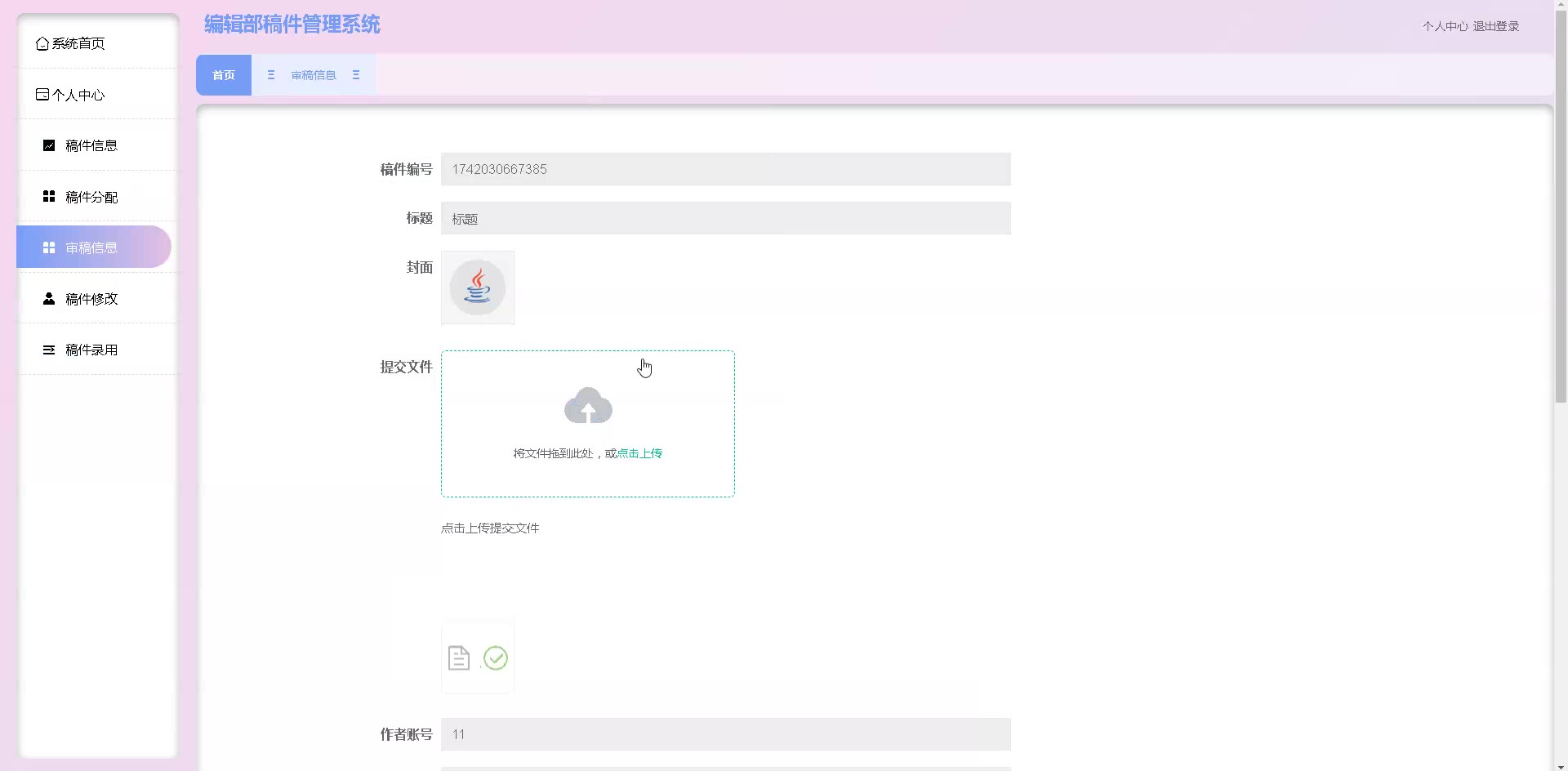Viewport: 1568px width, 771px height.
Task: Click the person icon beside 稿件修改
Action: click(49, 299)
